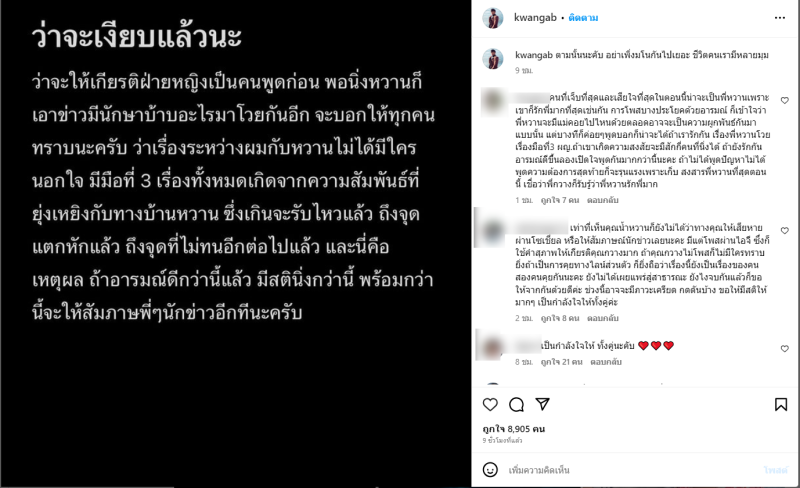800x488 pixels.
Task: Follow kwangab via blue ติดตาม link
Action: [583, 18]
